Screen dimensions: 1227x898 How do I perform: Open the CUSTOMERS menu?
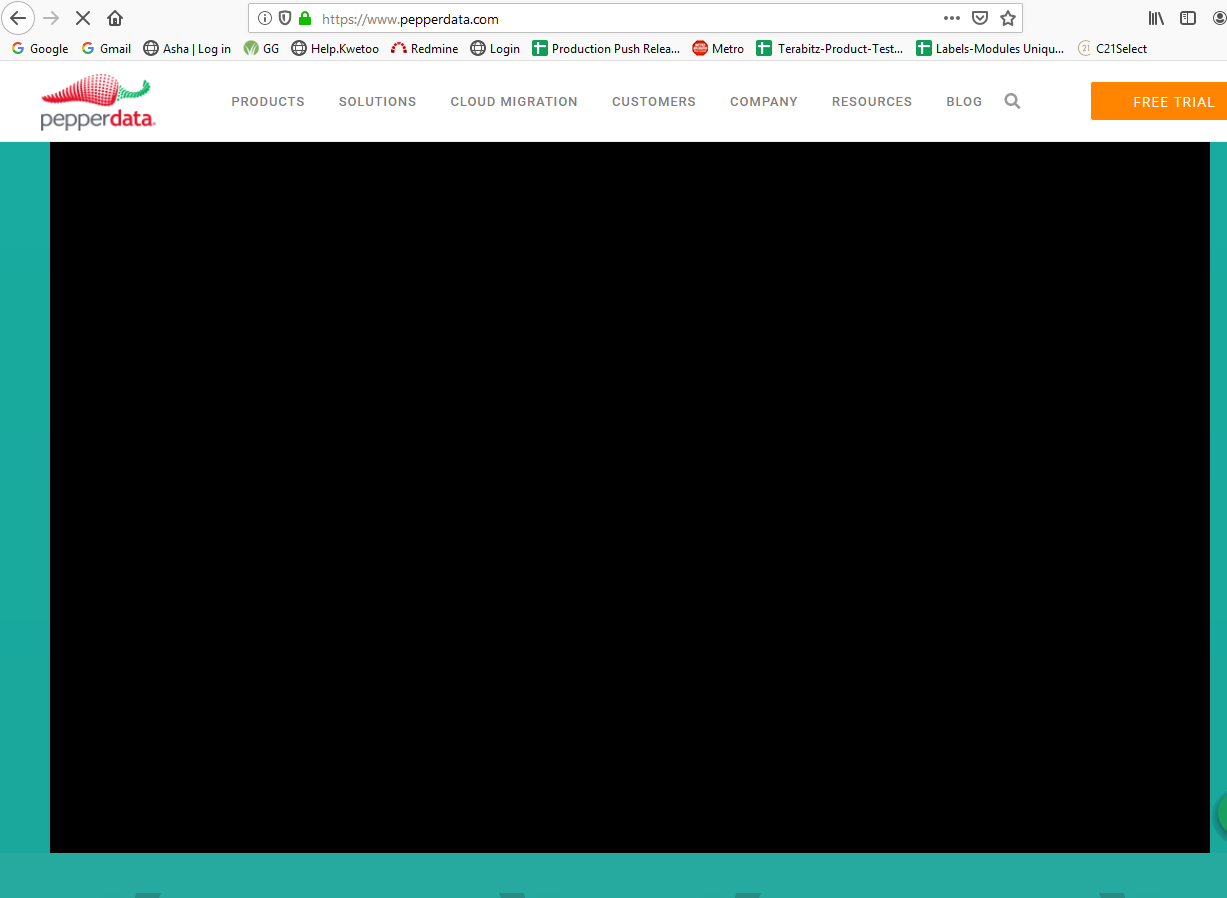click(654, 102)
